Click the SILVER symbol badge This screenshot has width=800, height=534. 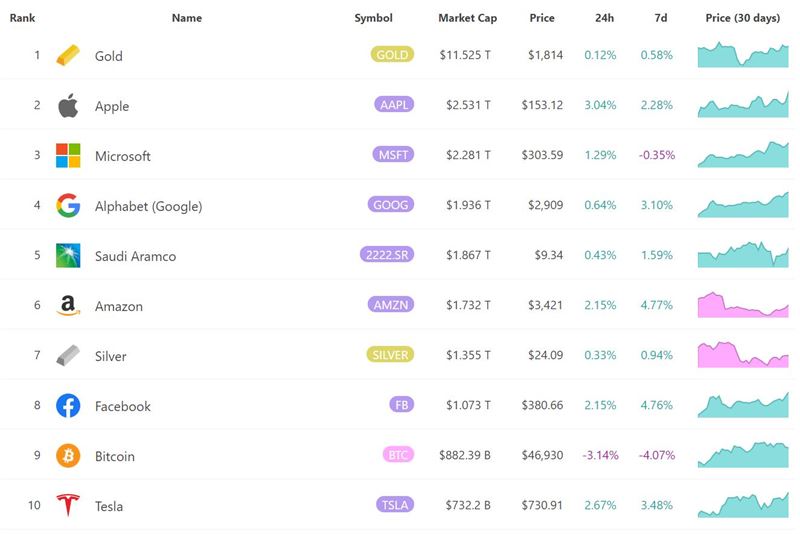click(x=390, y=354)
